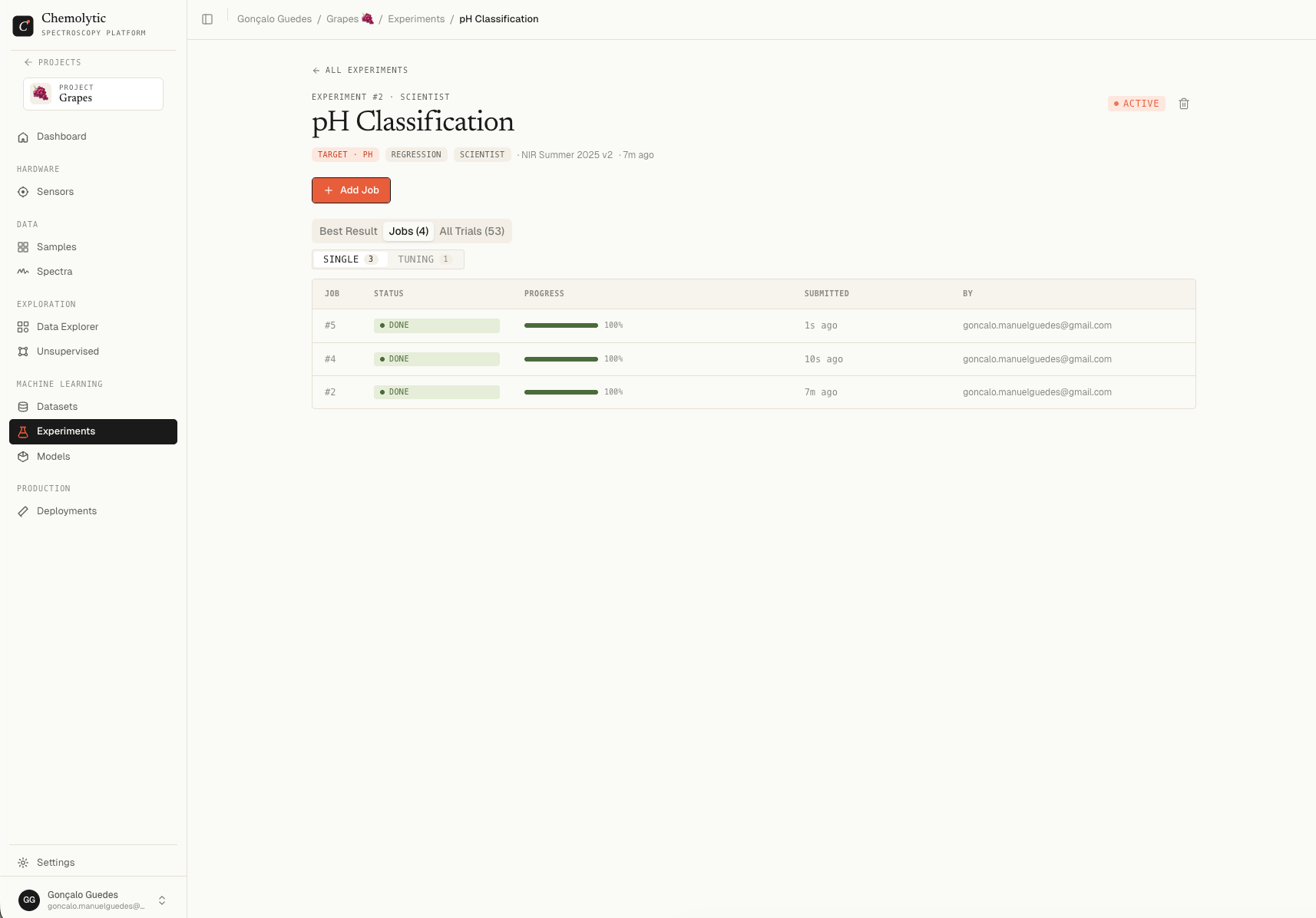
Task: Click the '10s ago' submitted cell
Action: pyautogui.click(x=824, y=359)
